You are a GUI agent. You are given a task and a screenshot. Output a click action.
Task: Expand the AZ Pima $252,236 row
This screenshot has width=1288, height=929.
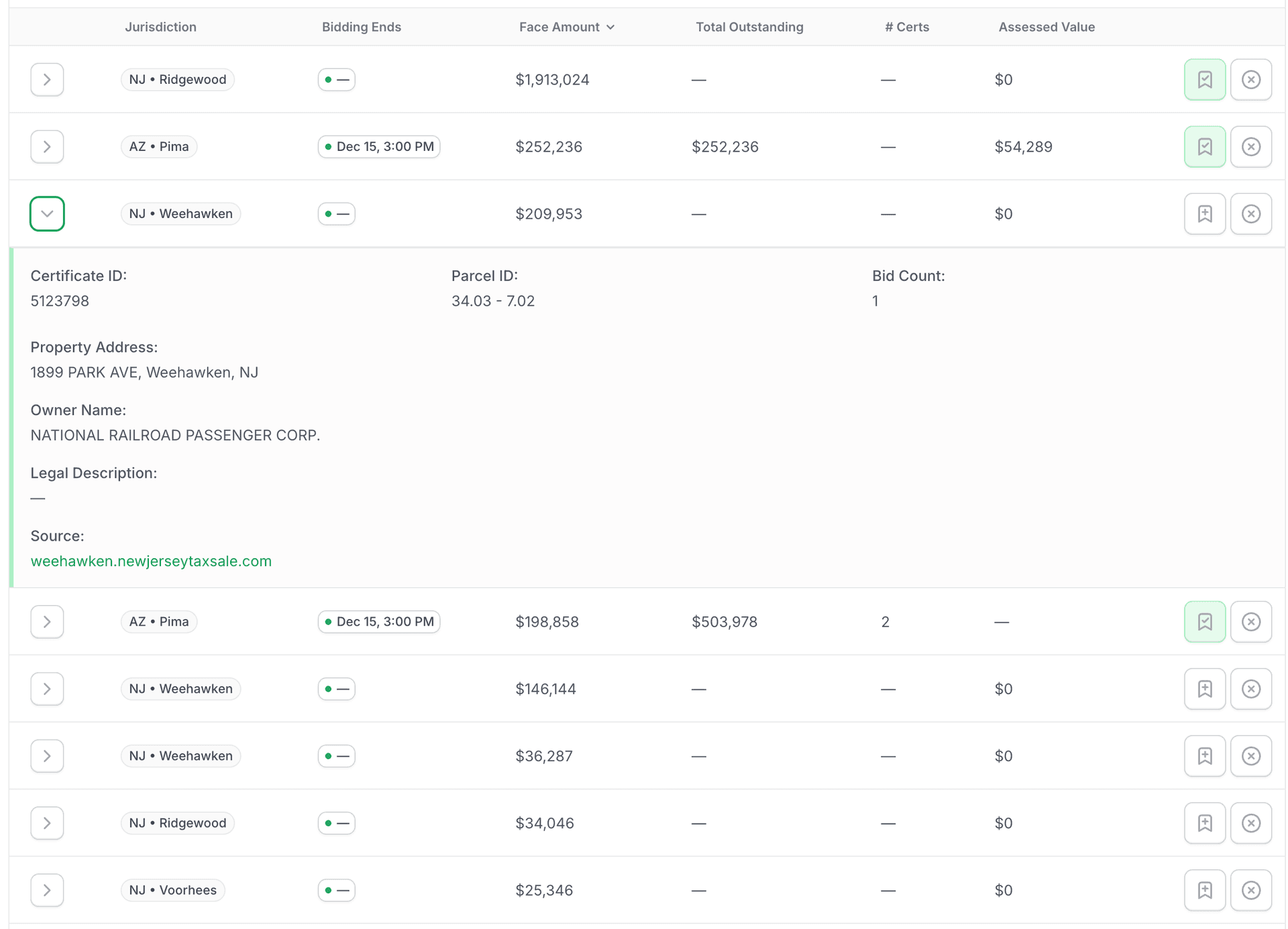click(x=47, y=146)
